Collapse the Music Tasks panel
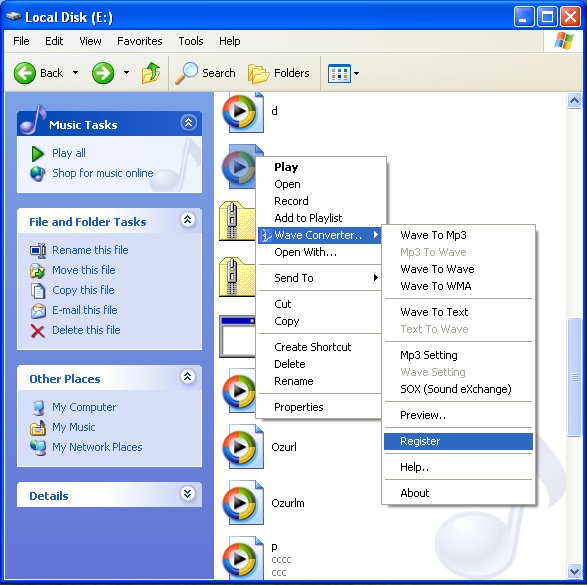 pyautogui.click(x=188, y=122)
